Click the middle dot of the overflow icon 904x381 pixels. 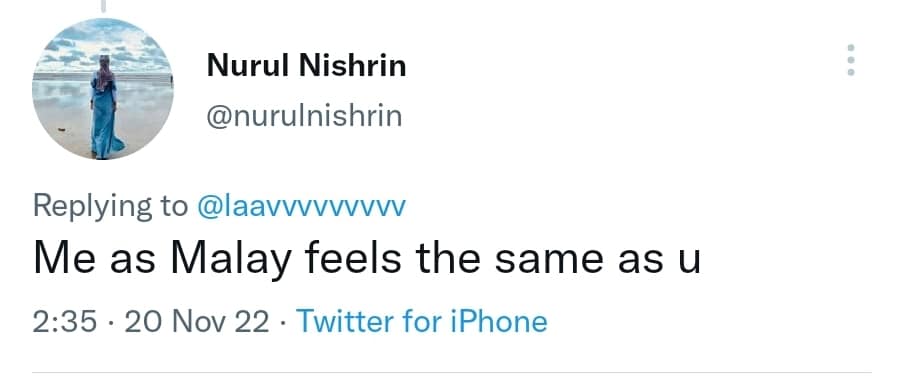[x=850, y=59]
